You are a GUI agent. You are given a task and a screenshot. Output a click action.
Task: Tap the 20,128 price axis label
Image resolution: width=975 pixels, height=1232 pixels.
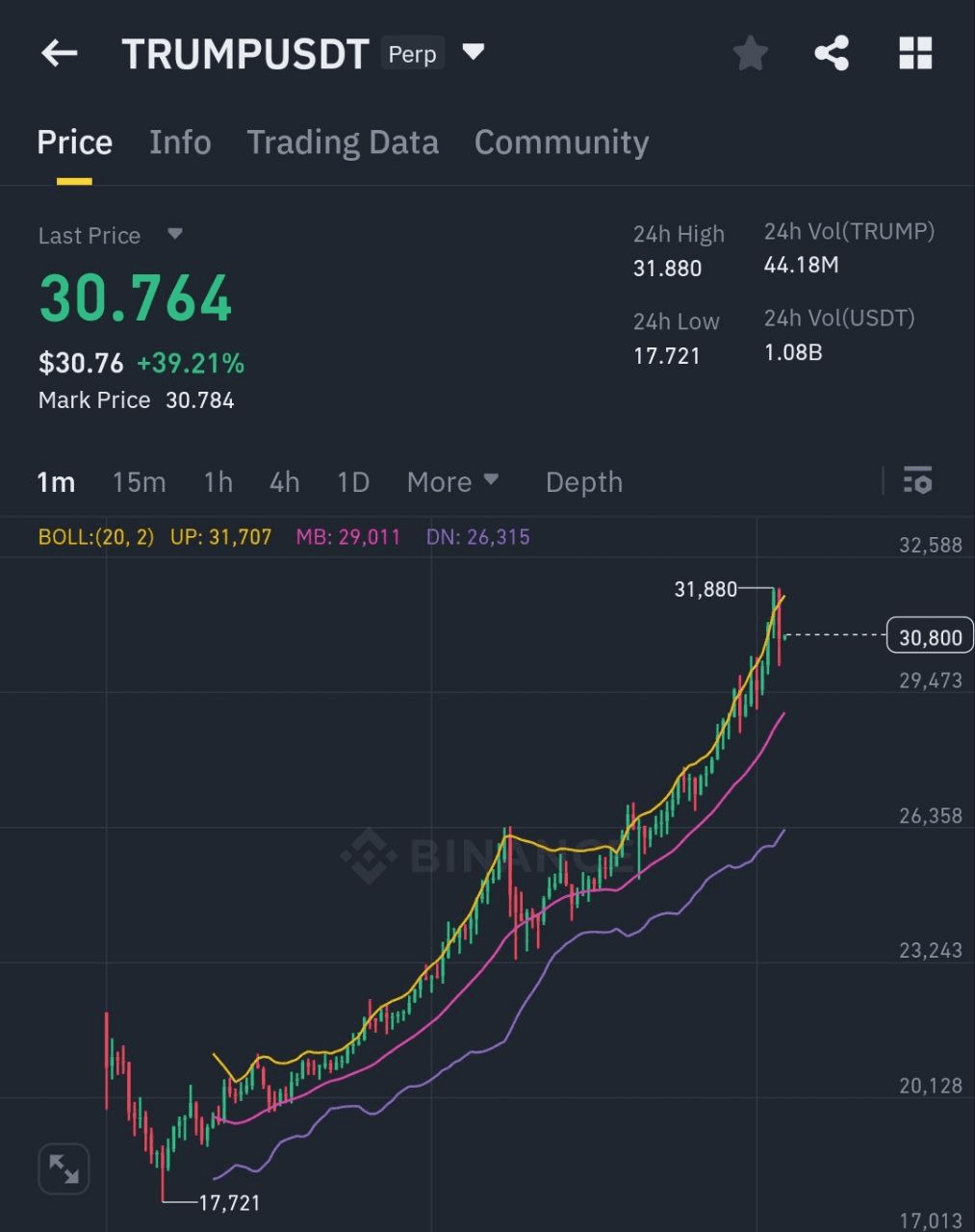coord(930,1086)
